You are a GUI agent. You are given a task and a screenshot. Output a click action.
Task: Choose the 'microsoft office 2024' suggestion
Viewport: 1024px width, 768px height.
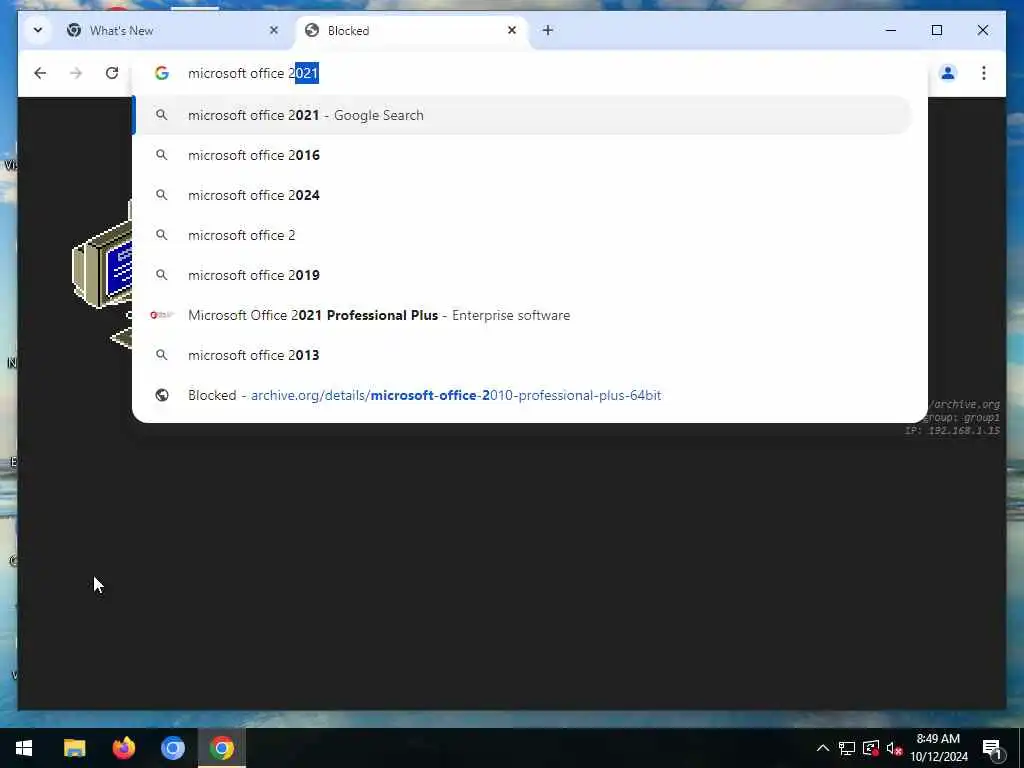pos(522,195)
